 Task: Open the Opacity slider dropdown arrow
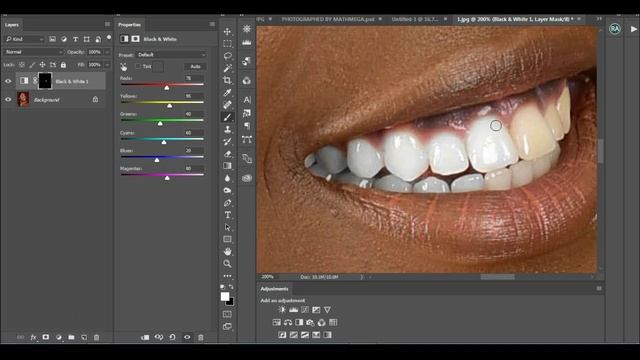(107, 52)
